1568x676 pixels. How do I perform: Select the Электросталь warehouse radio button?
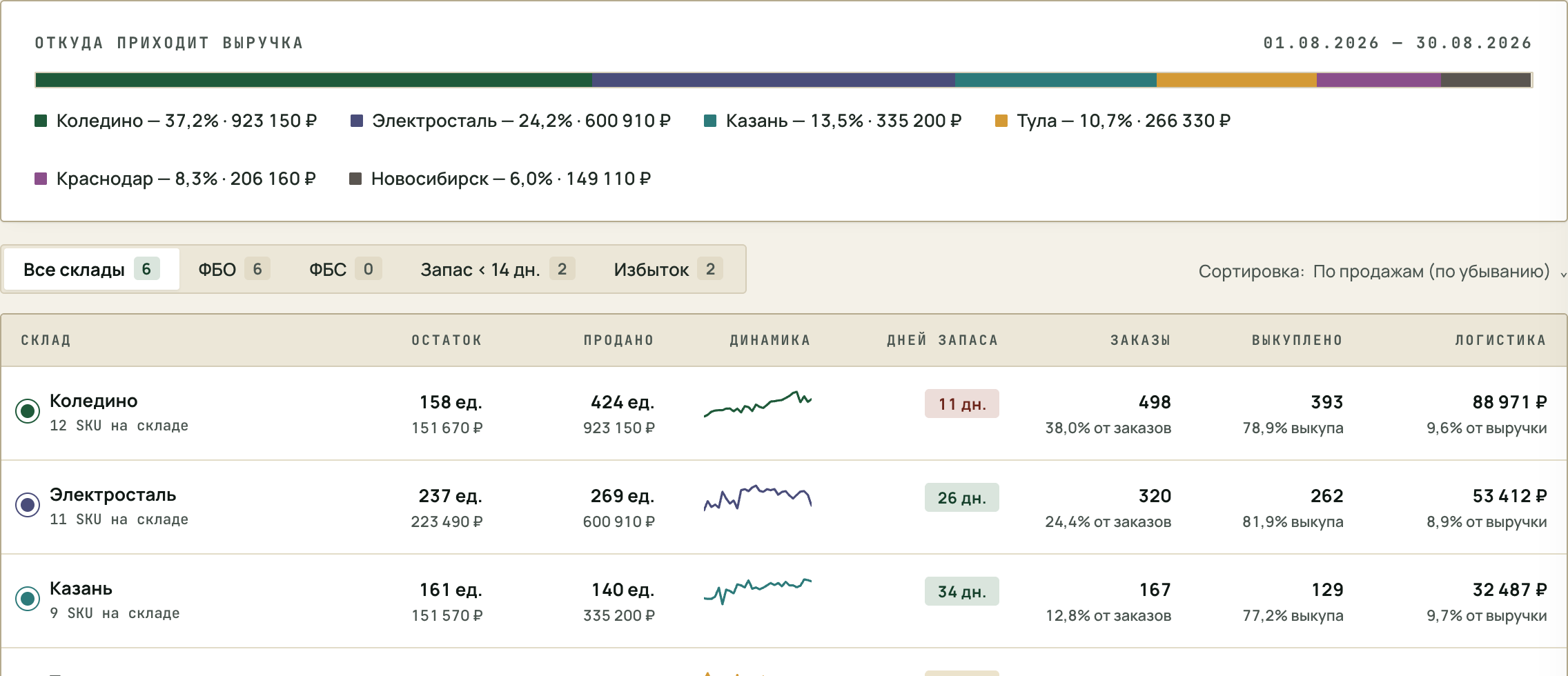pos(28,506)
